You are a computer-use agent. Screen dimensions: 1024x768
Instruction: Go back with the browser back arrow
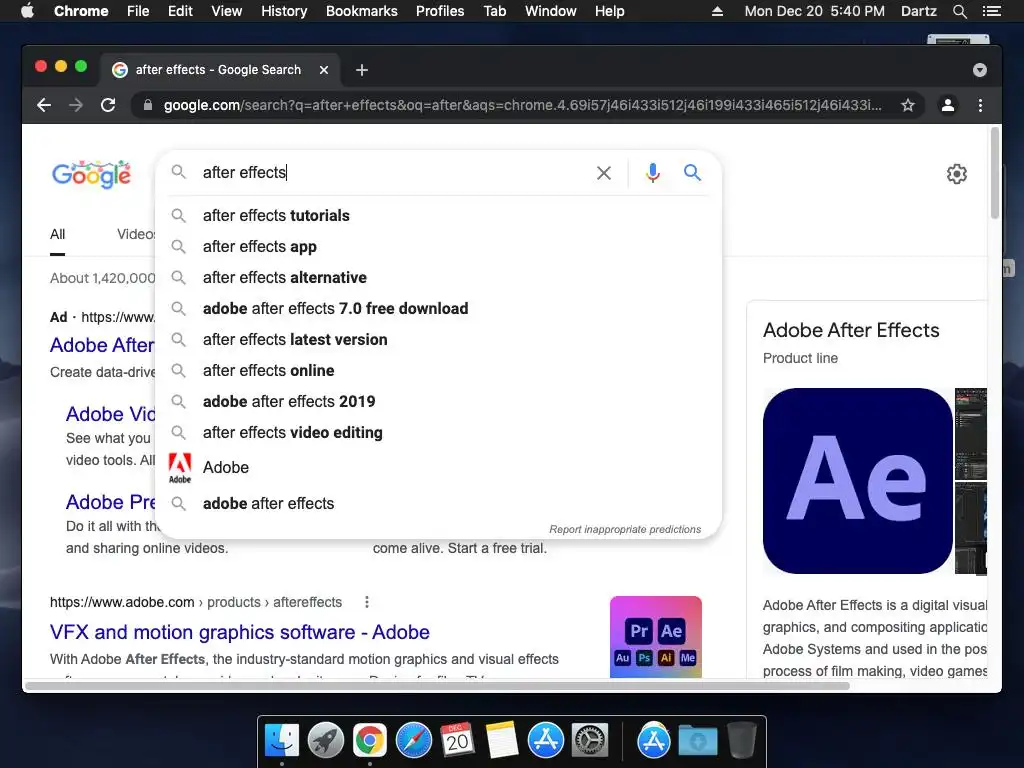44,105
